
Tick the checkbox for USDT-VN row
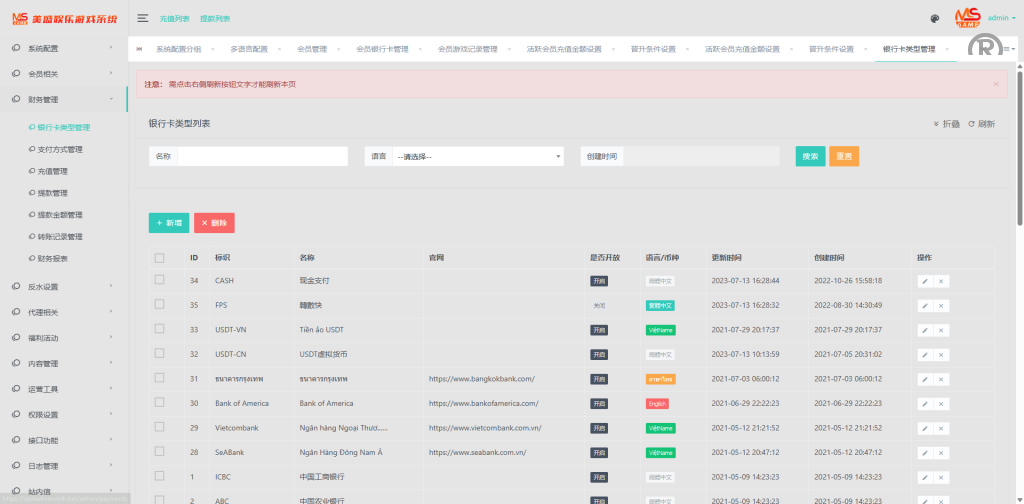(159, 330)
